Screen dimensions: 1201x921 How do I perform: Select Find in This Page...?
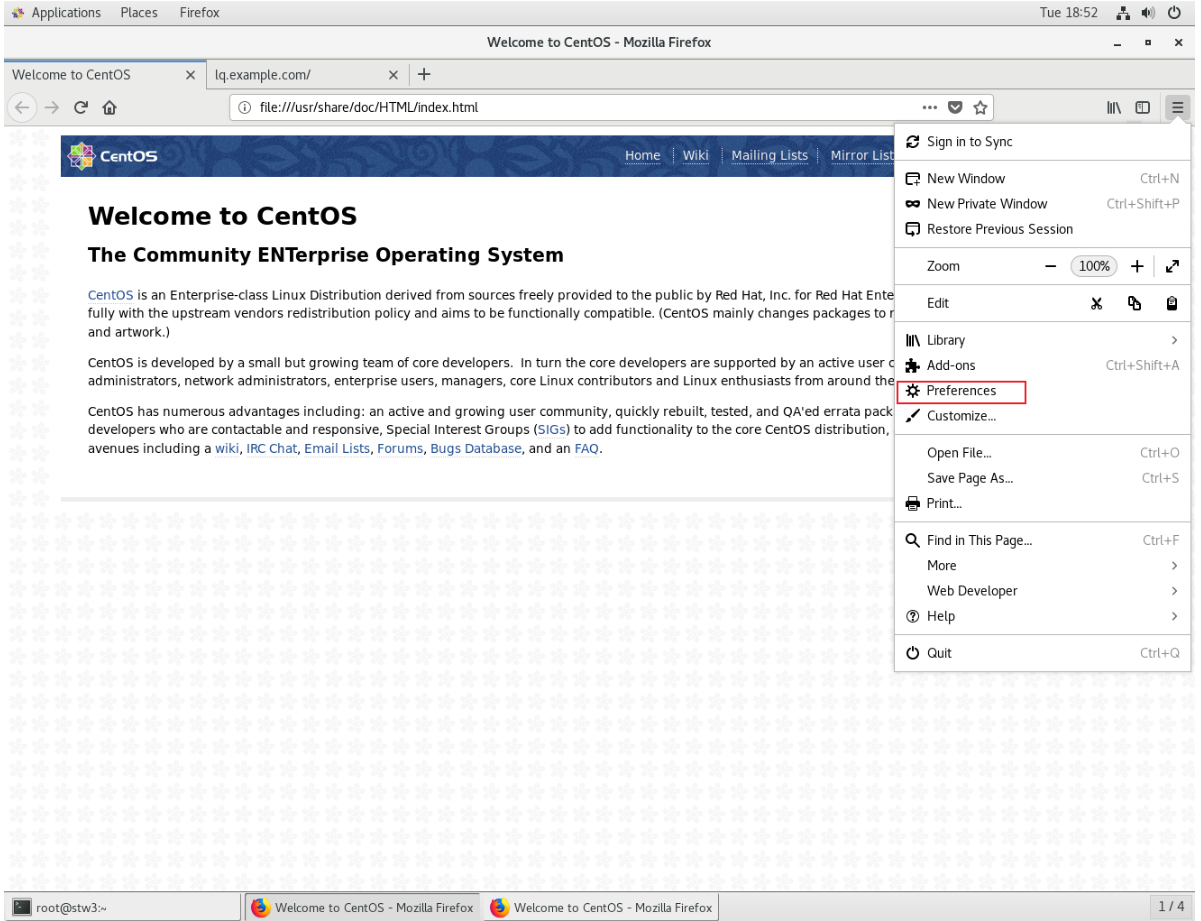click(1043, 540)
